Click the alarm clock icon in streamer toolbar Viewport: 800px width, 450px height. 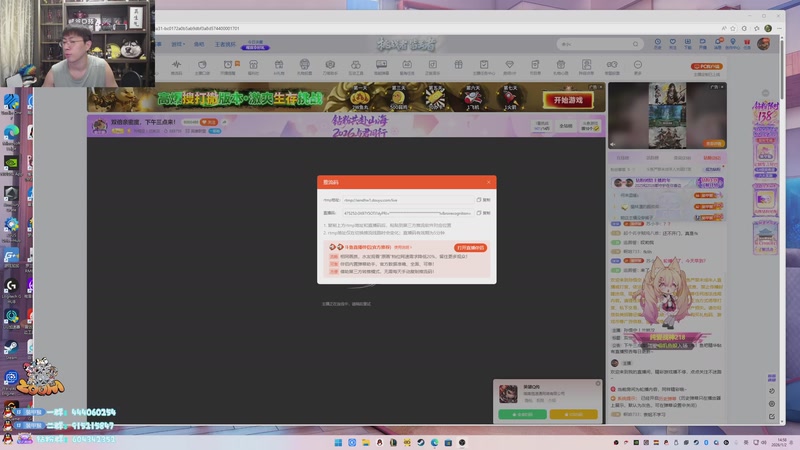click(x=228, y=67)
